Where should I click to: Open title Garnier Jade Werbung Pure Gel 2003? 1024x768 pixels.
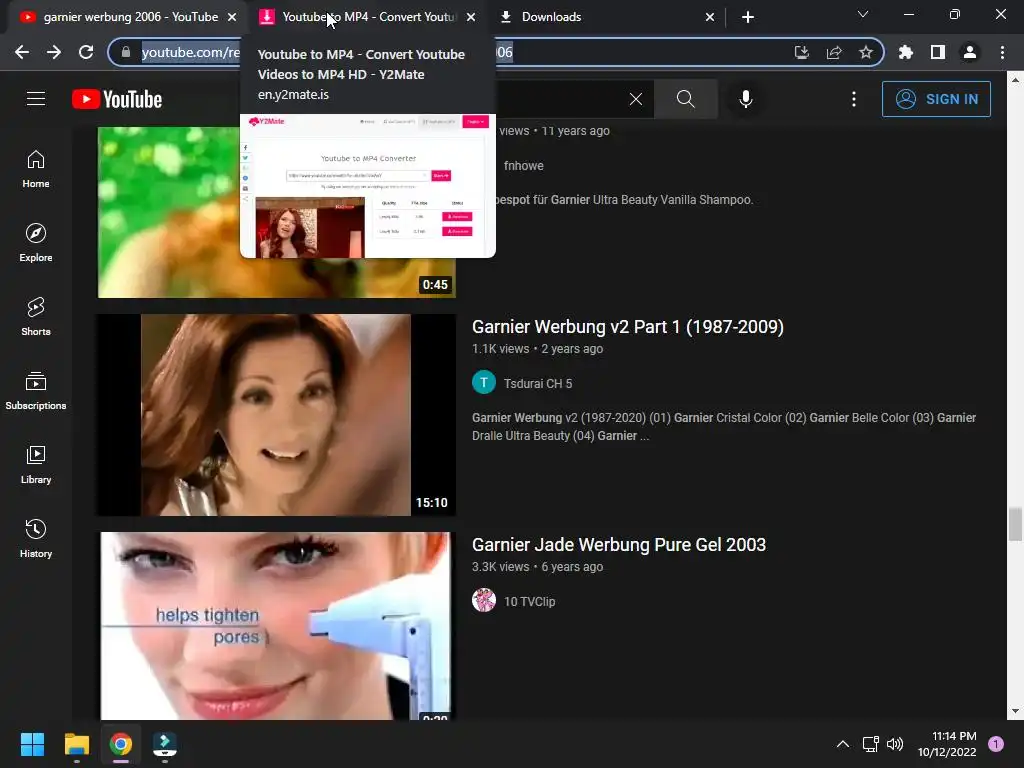618,545
